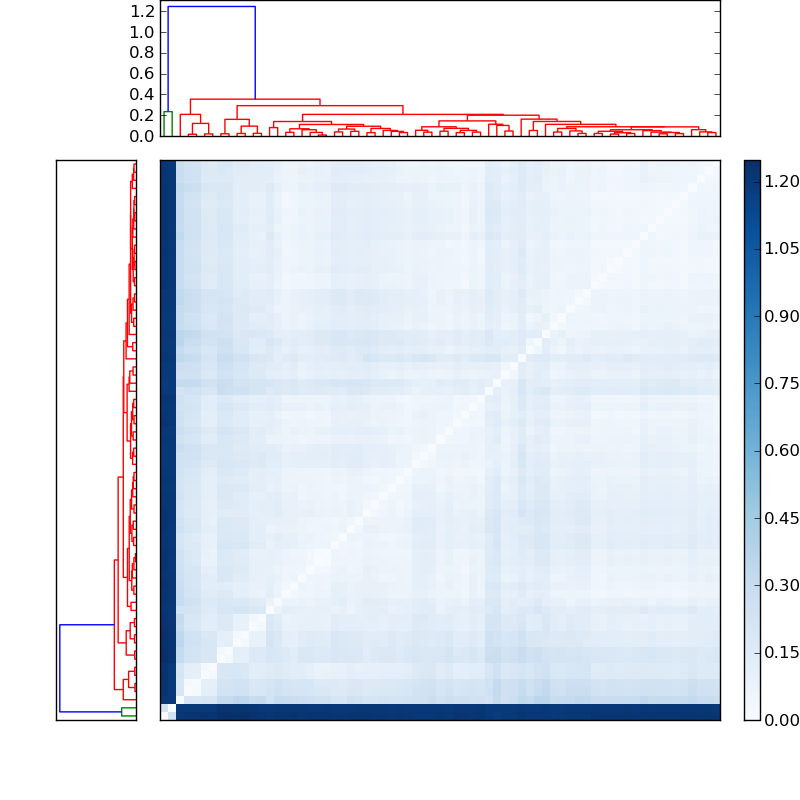This screenshot has width=800, height=800.
Task: Select the 0.00 colorbar label
Action: coord(782,720)
